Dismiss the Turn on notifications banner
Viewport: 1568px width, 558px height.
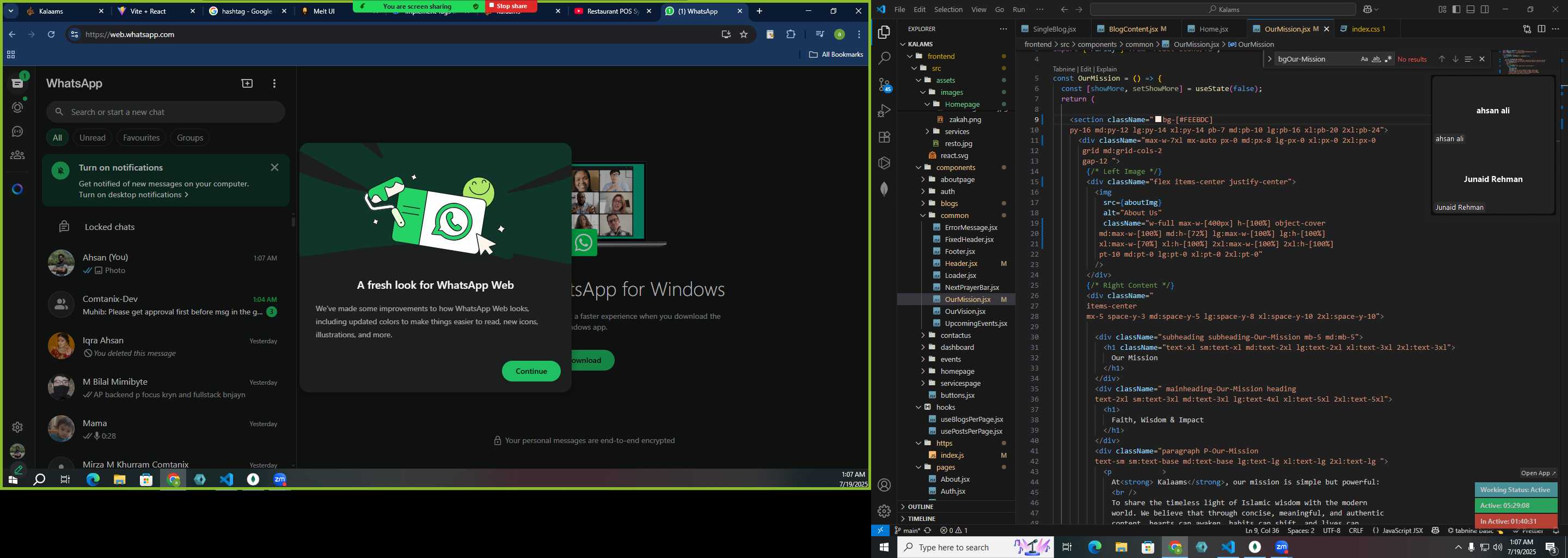pyautogui.click(x=274, y=167)
